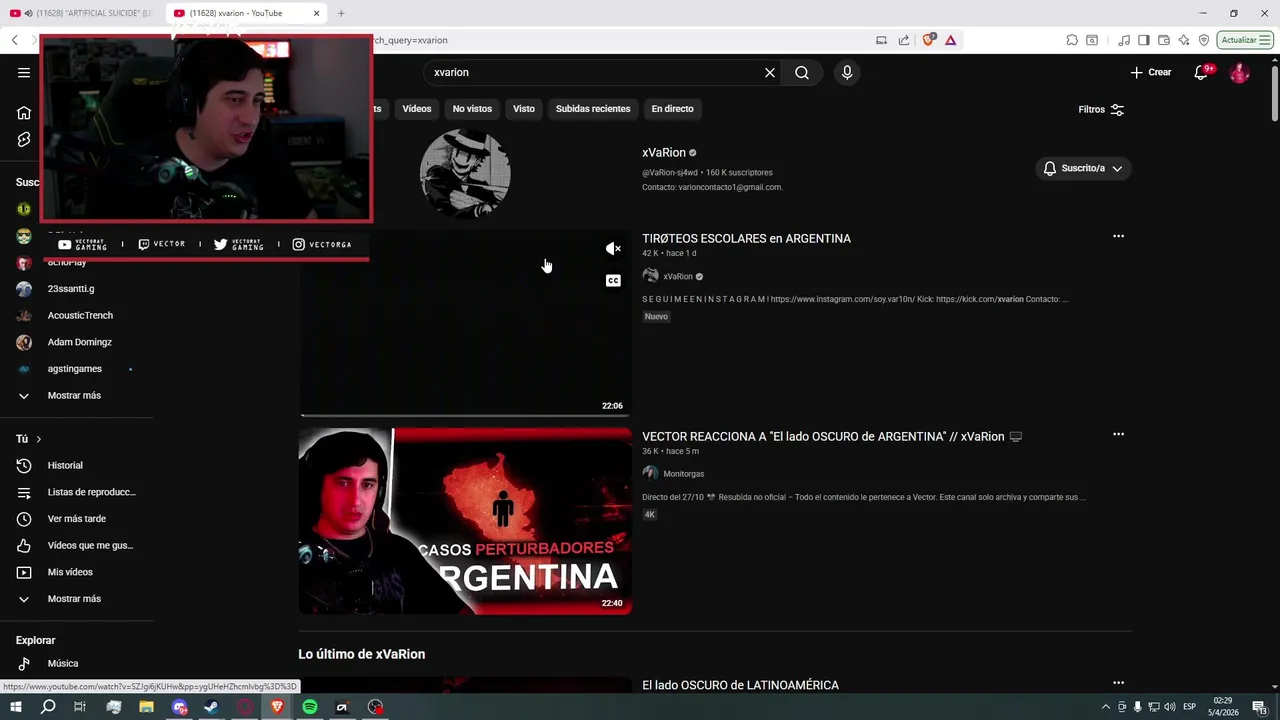Click the page vertical scrollbar
1280x720 pixels.
tap(1274, 92)
